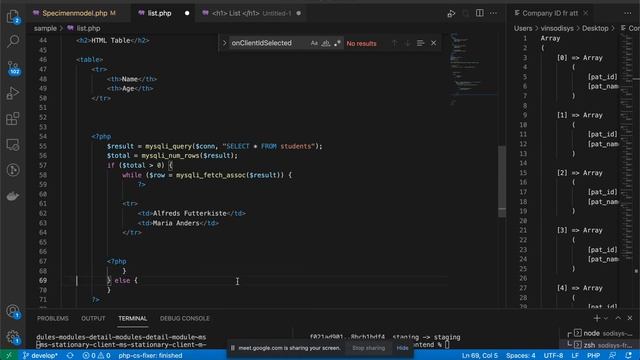The width and height of the screenshot is (640, 360).
Task: Run or debug PHP file icon
Action: [451, 13]
